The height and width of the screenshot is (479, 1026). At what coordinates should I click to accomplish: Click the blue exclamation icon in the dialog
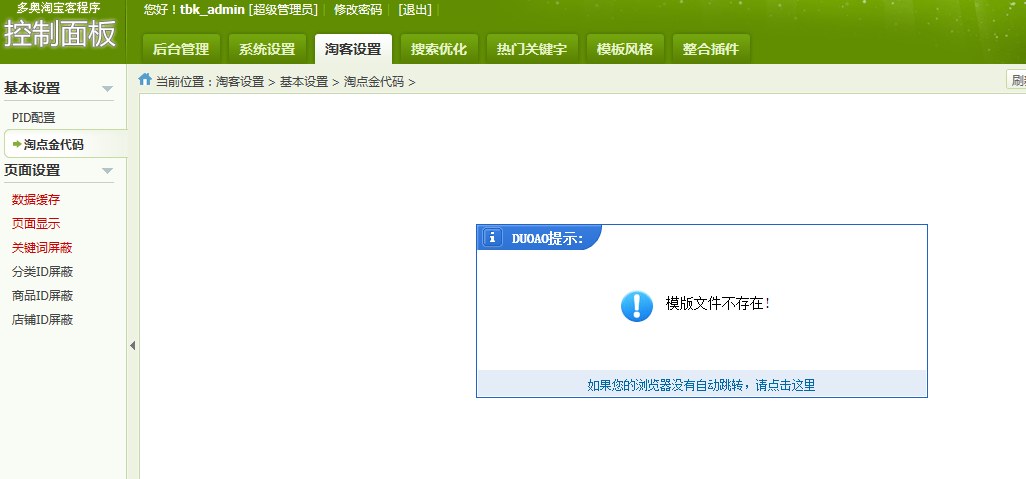[x=637, y=305]
